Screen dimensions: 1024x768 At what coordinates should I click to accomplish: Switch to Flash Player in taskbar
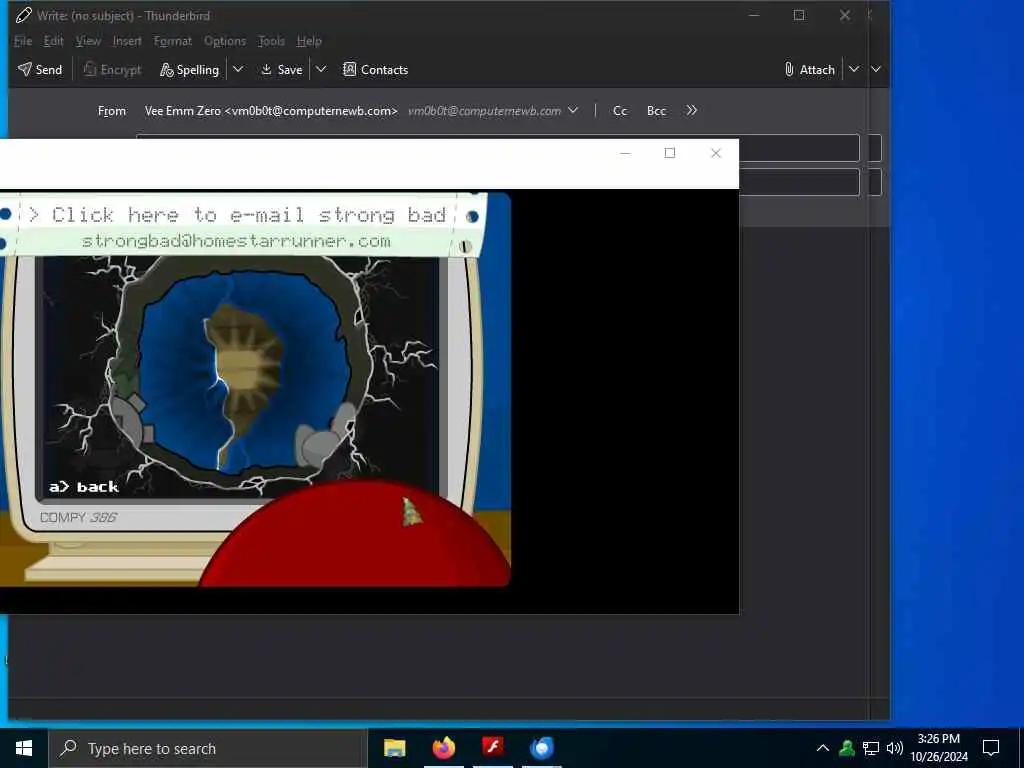493,748
